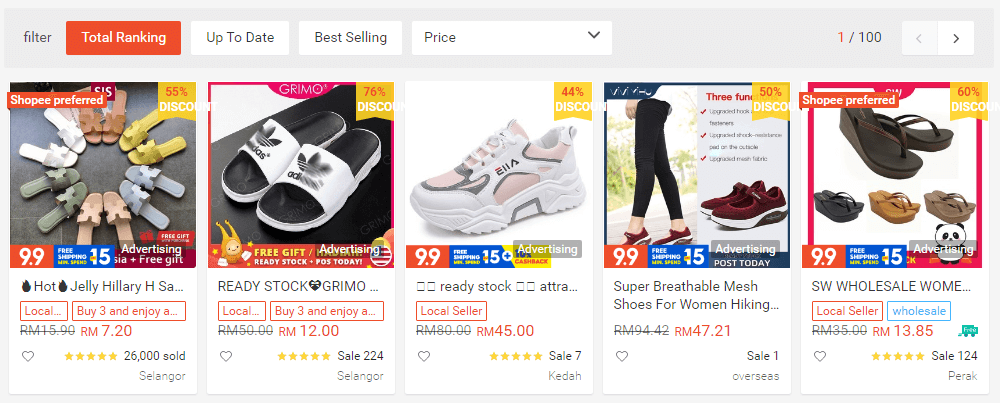Open the Jelly Hillary sandals product image
This screenshot has height=403, width=1000.
pos(103,175)
